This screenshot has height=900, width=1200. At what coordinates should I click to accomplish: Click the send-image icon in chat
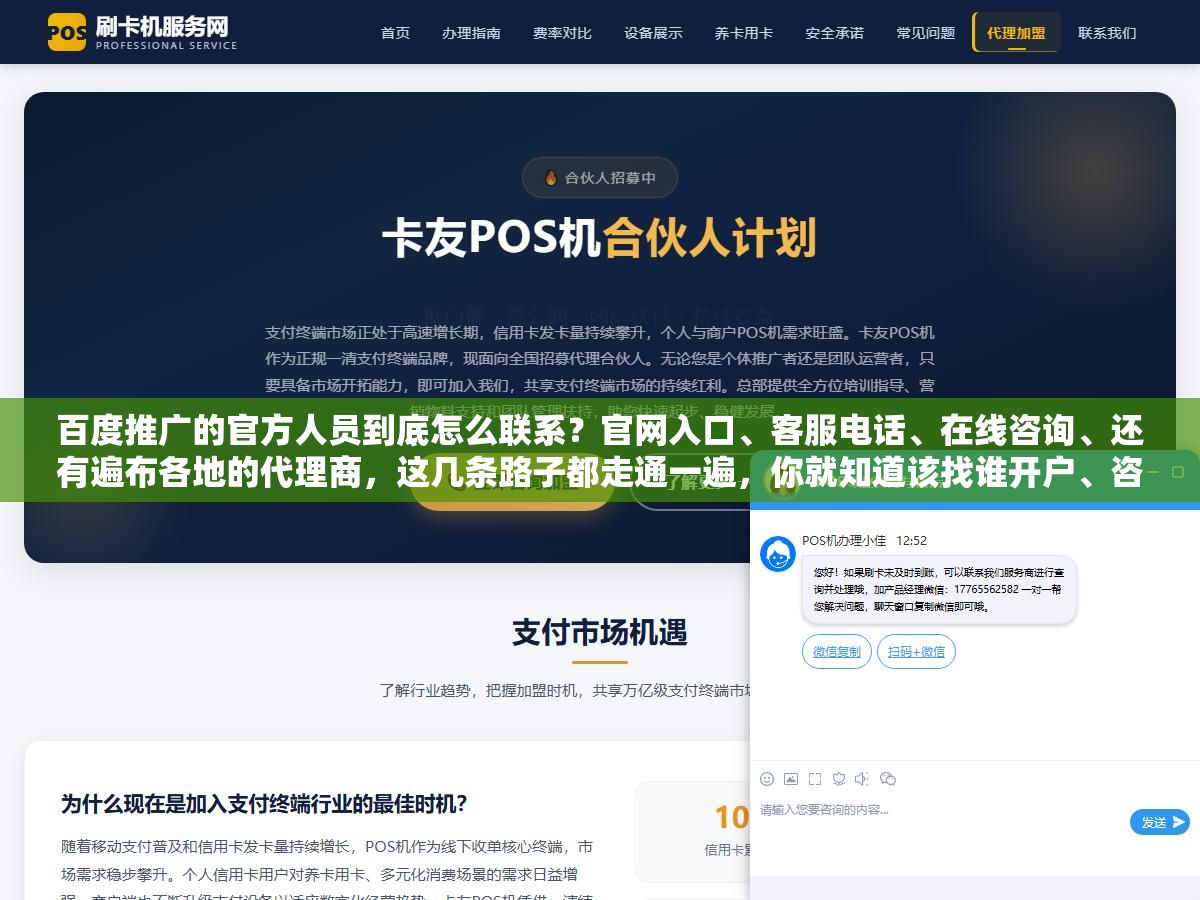click(x=791, y=779)
